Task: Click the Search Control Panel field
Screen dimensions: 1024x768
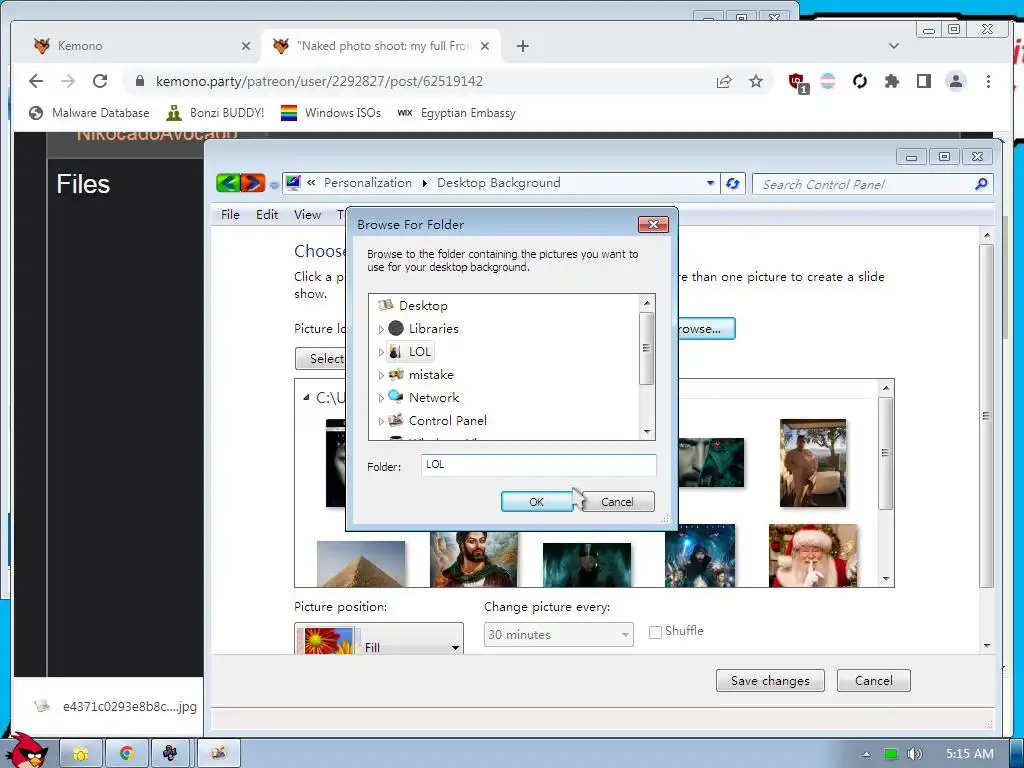Action: 872,184
